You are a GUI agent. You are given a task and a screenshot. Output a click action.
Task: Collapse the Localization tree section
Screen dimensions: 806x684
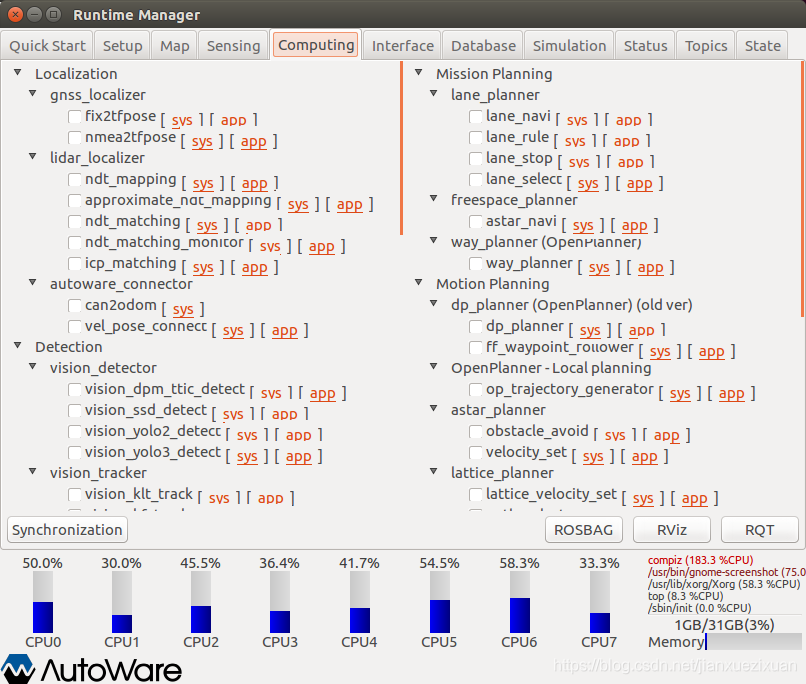pyautogui.click(x=20, y=74)
